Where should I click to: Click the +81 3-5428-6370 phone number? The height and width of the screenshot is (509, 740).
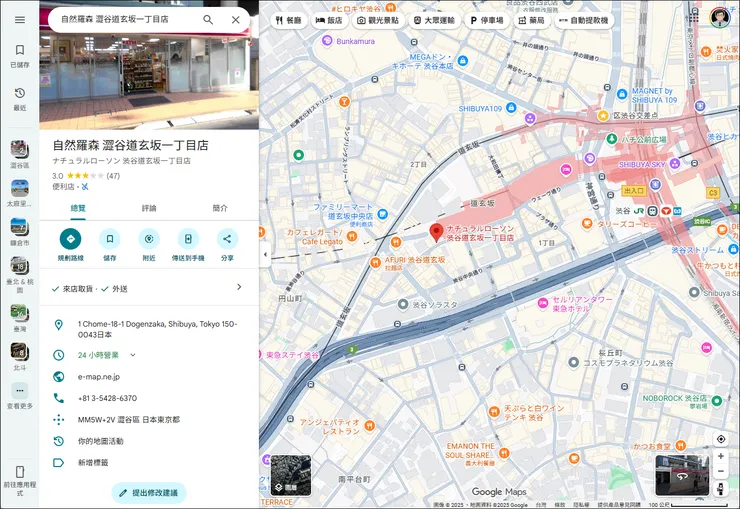click(x=108, y=398)
